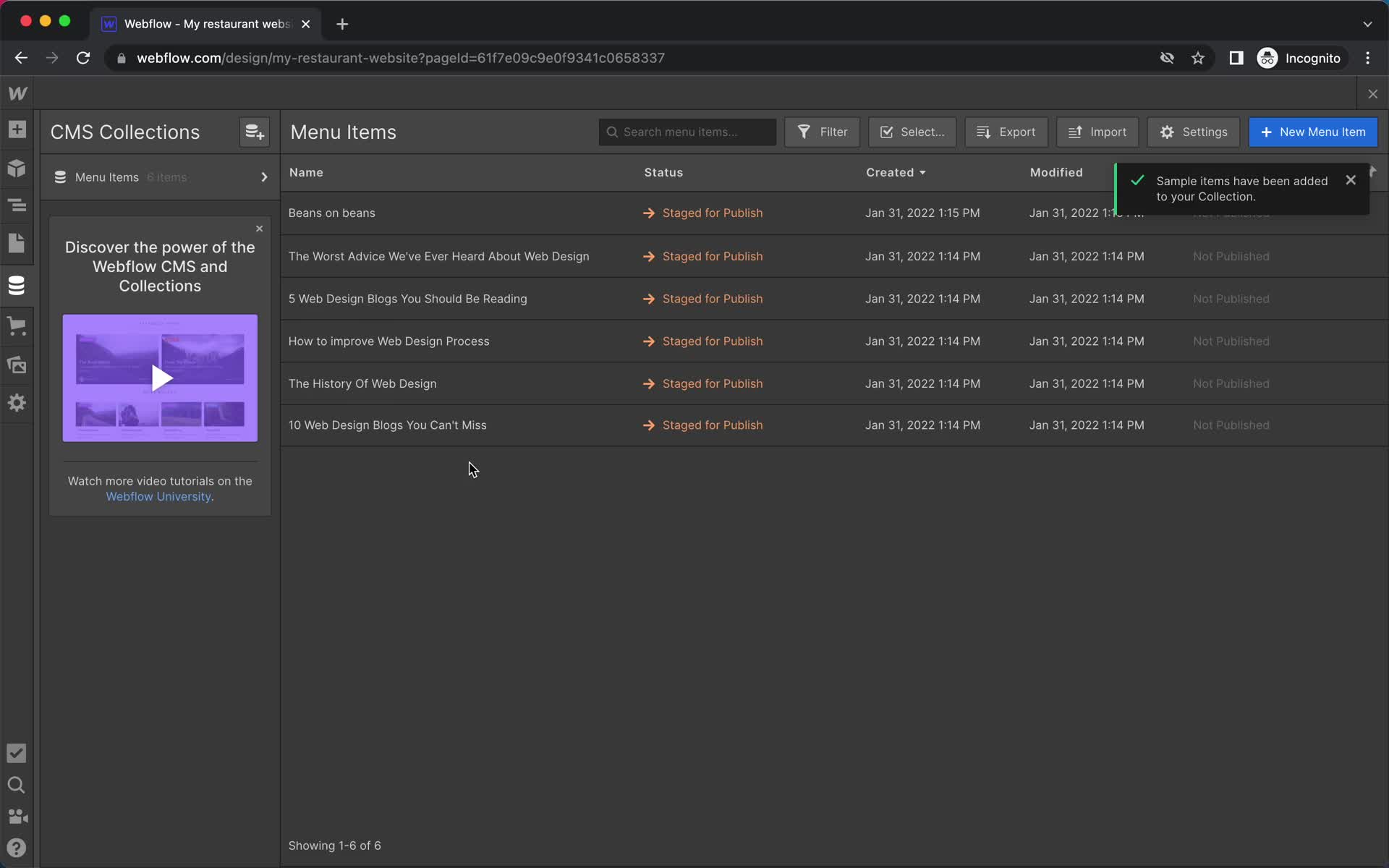Open the Filter options
The width and height of the screenshot is (1389, 868).
point(822,132)
